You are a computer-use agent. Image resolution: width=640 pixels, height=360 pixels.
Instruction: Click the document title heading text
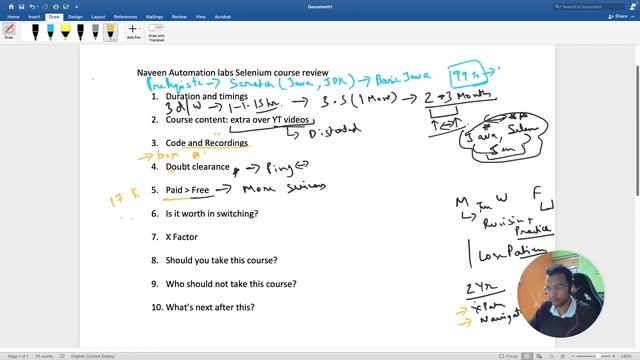(x=233, y=73)
